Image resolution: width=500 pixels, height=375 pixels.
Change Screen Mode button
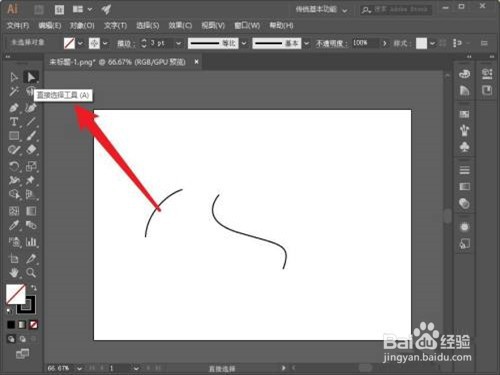point(22,354)
